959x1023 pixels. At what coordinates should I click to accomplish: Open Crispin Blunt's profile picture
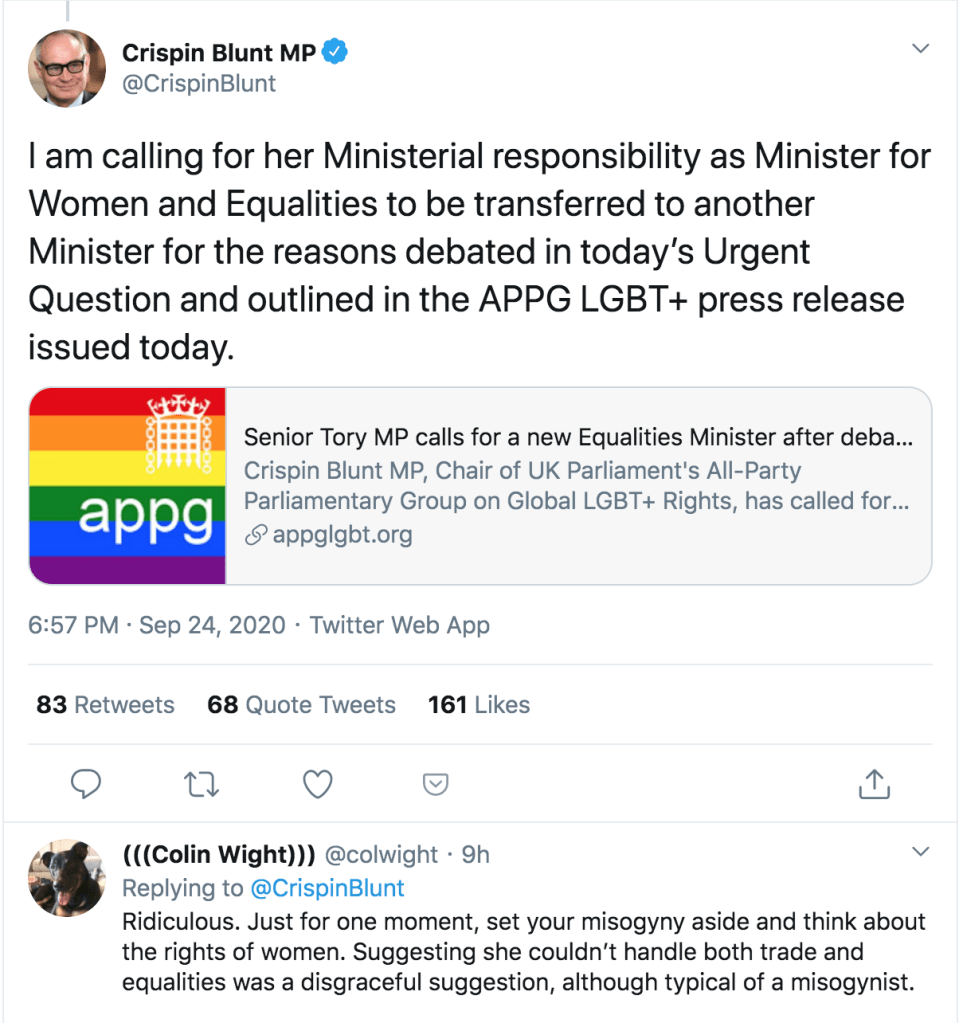coord(68,68)
